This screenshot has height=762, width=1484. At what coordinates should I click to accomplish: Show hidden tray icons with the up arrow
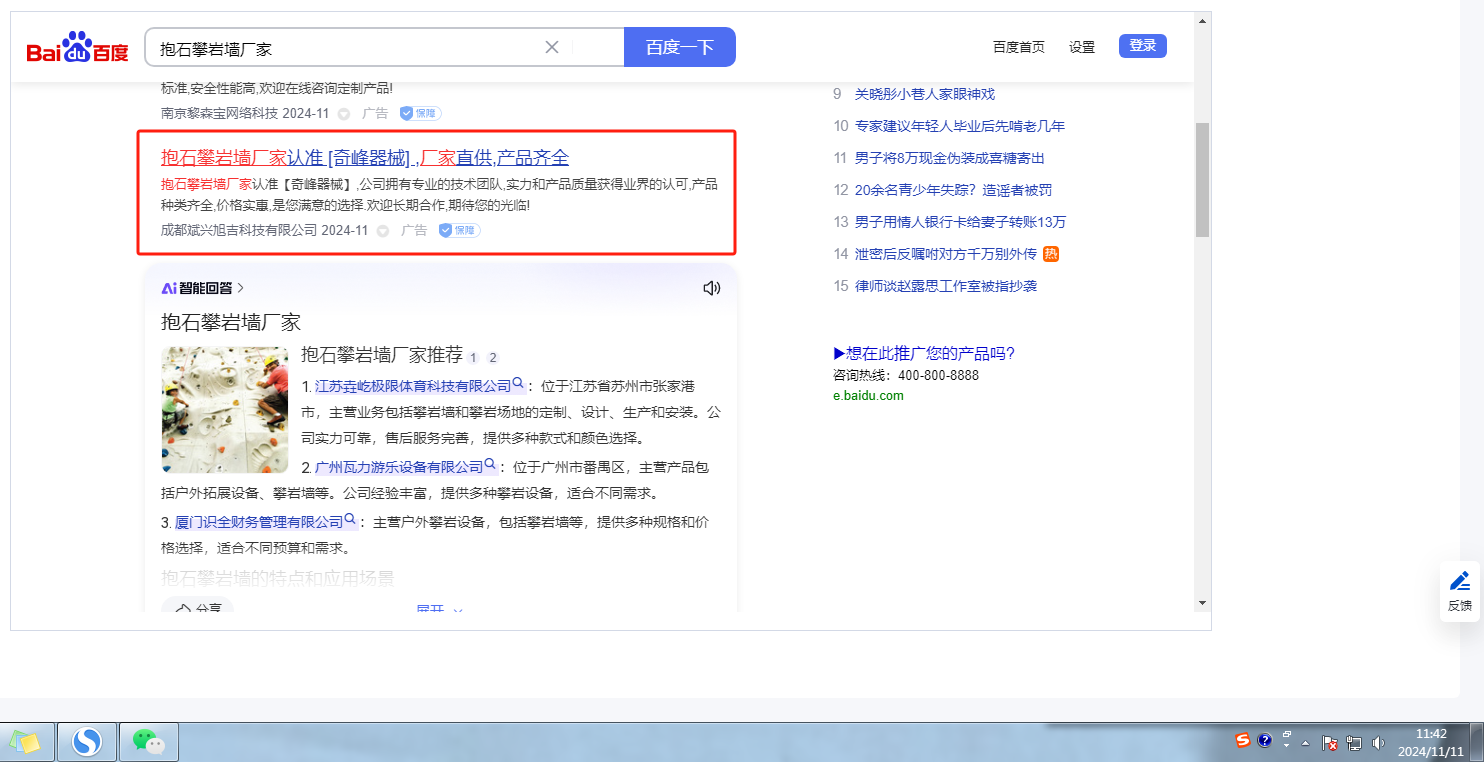click(x=1306, y=743)
